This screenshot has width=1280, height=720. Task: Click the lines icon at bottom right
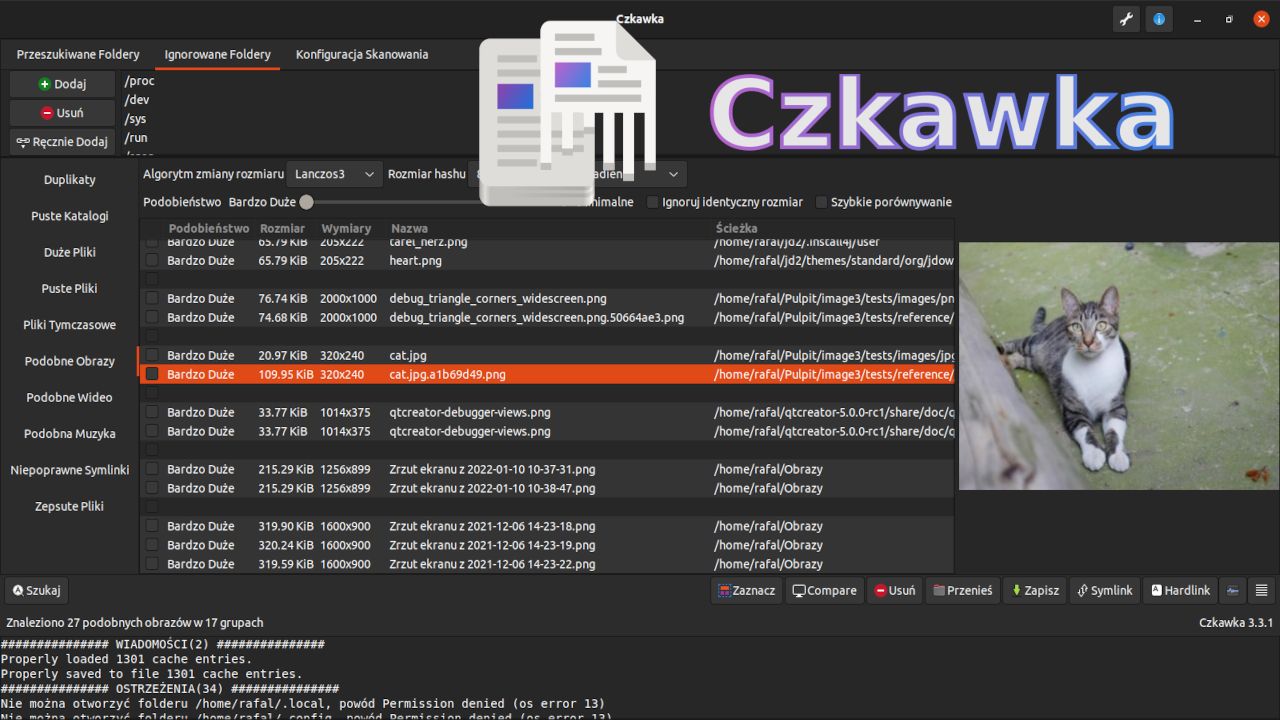(1261, 590)
